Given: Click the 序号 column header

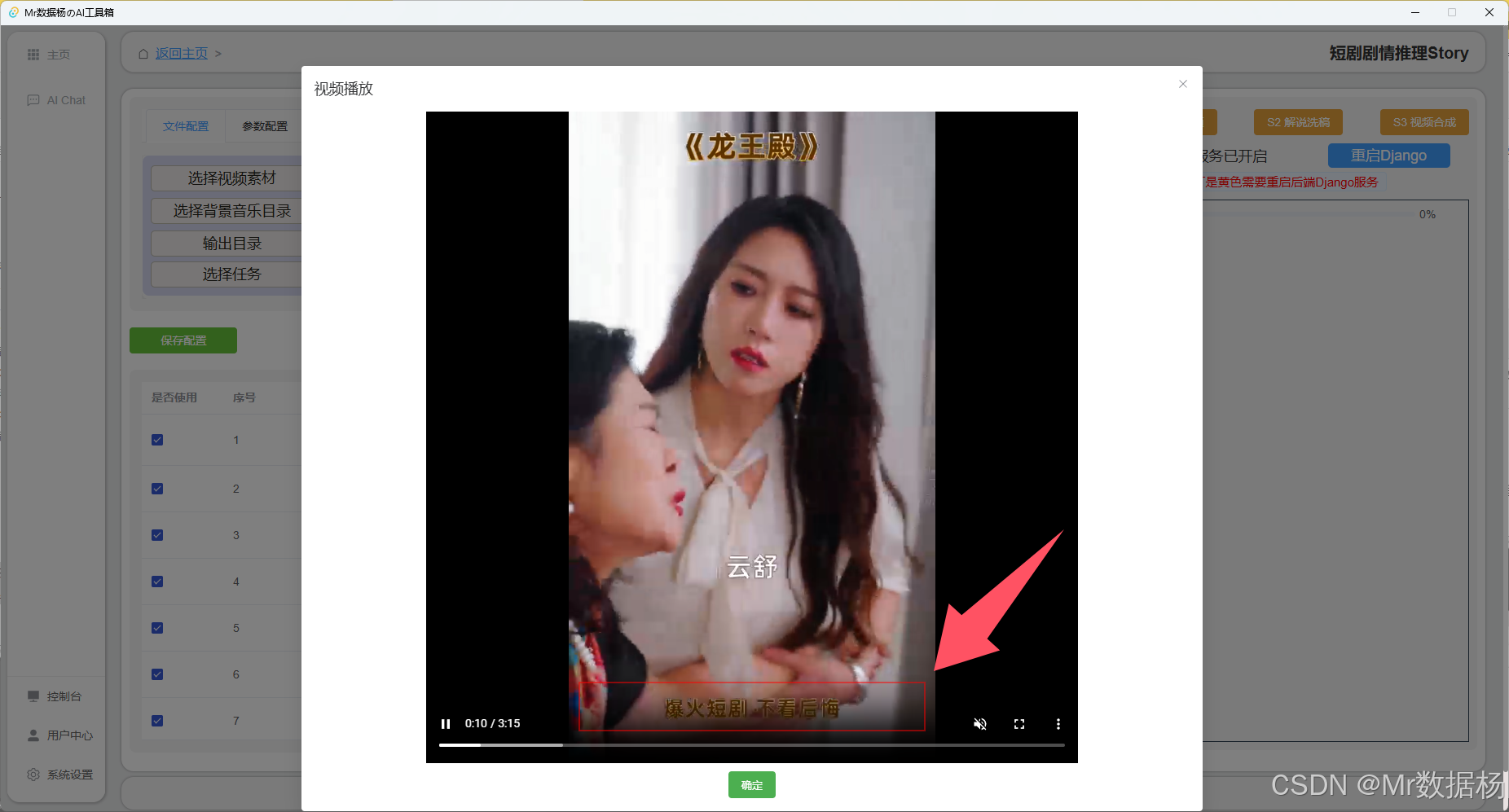Looking at the screenshot, I should (x=244, y=397).
